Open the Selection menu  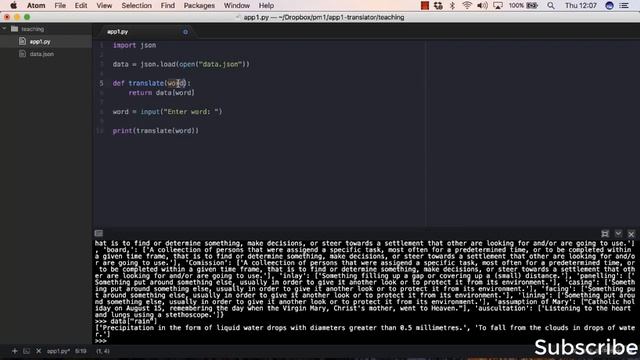pos(136,6)
